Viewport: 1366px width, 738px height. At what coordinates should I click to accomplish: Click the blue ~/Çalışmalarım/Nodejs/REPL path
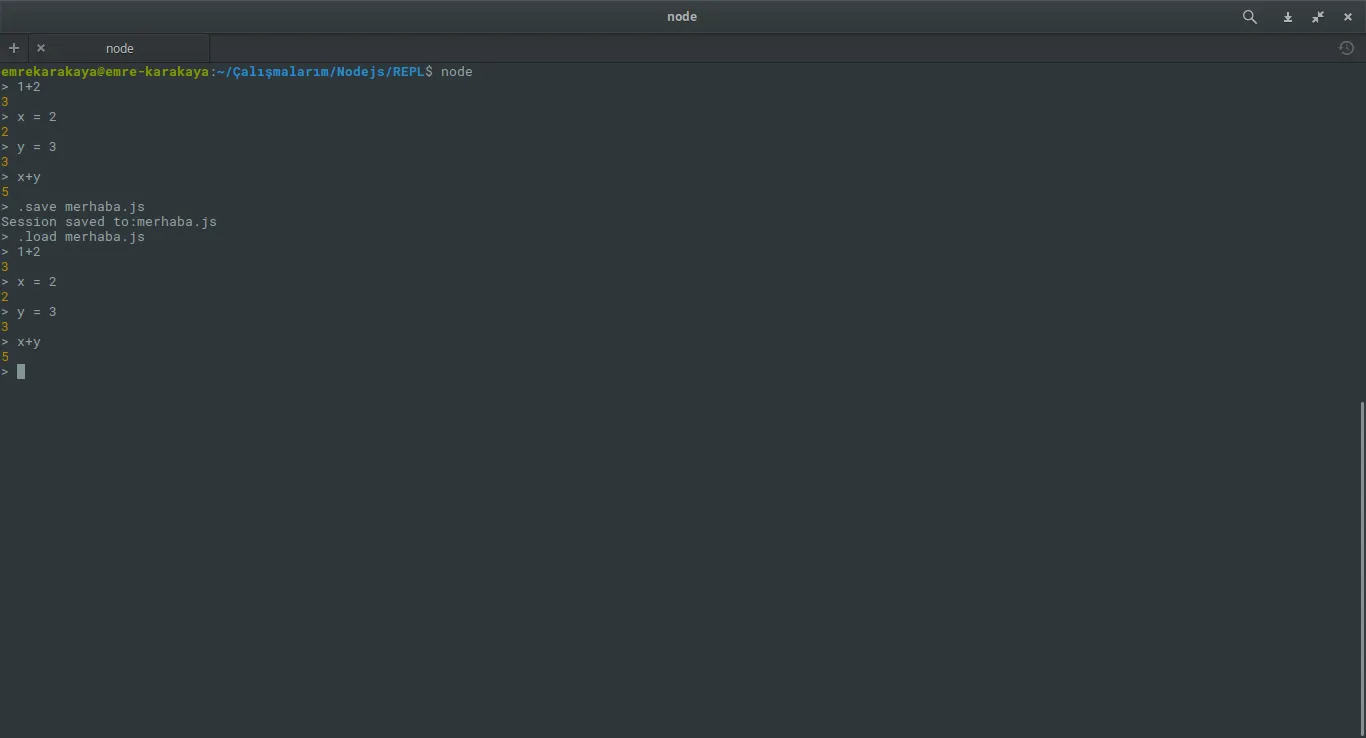tap(320, 72)
